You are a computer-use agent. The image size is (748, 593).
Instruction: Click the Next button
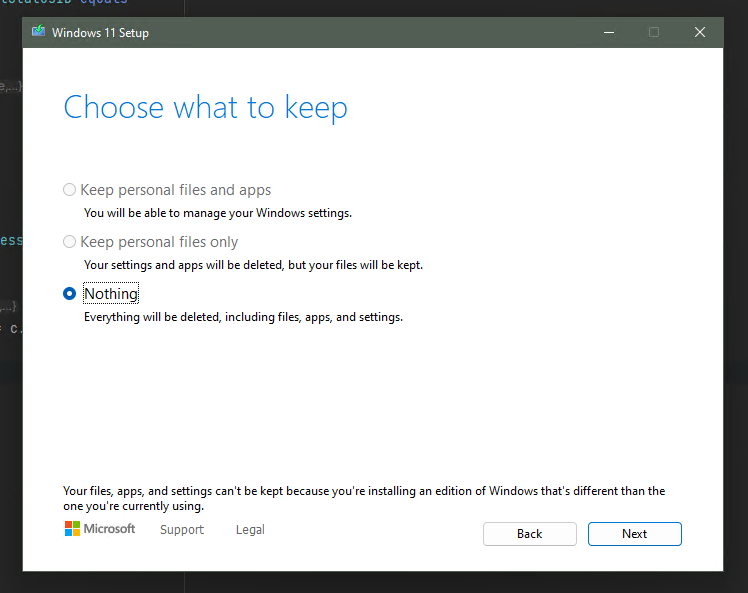point(634,534)
